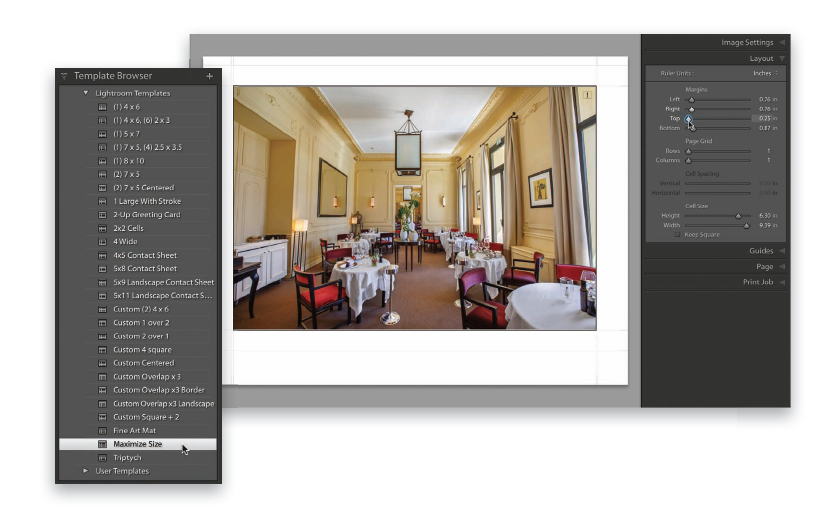Click the icon beside 4x5 Contact Sheet

pyautogui.click(x=102, y=255)
